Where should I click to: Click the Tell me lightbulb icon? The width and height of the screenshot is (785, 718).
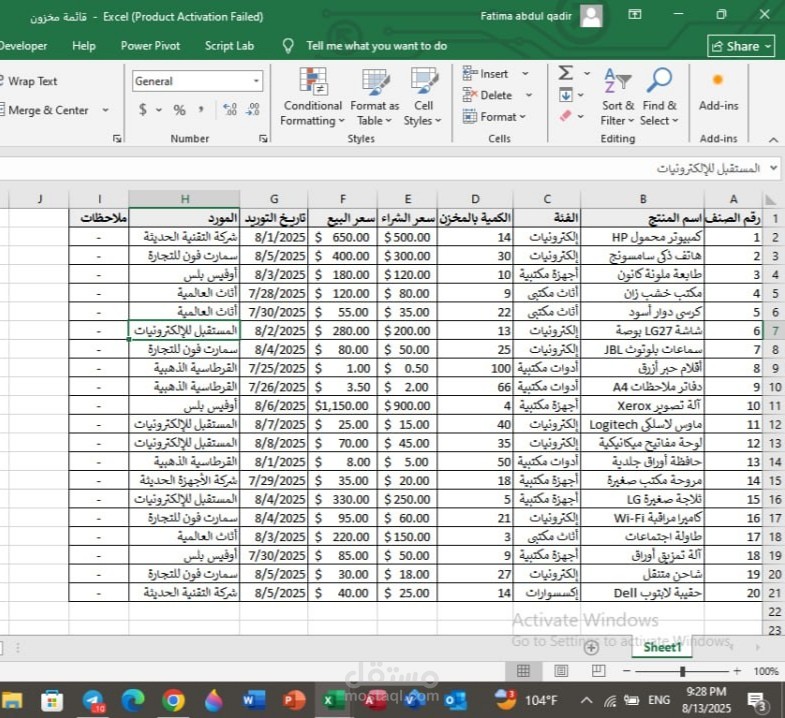pos(288,46)
